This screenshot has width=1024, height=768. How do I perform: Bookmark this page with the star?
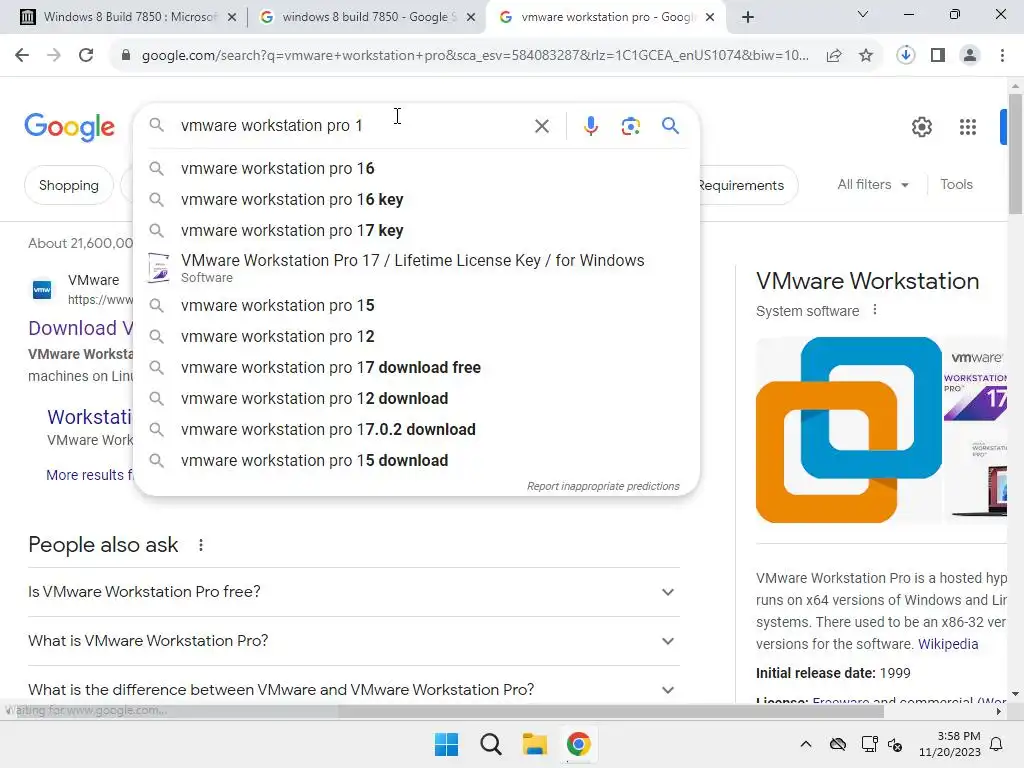(866, 56)
